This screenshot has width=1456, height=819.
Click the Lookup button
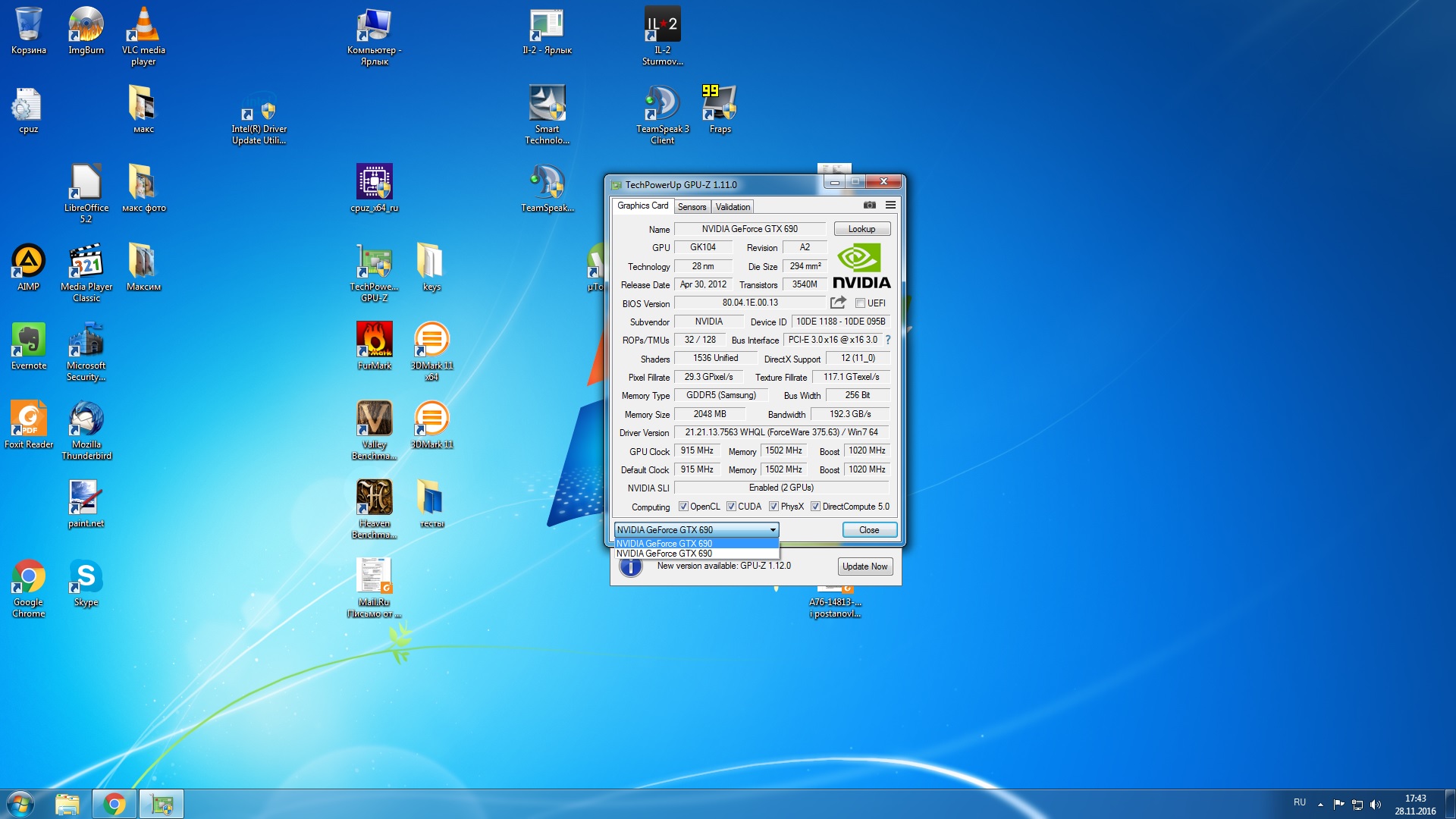coord(861,229)
